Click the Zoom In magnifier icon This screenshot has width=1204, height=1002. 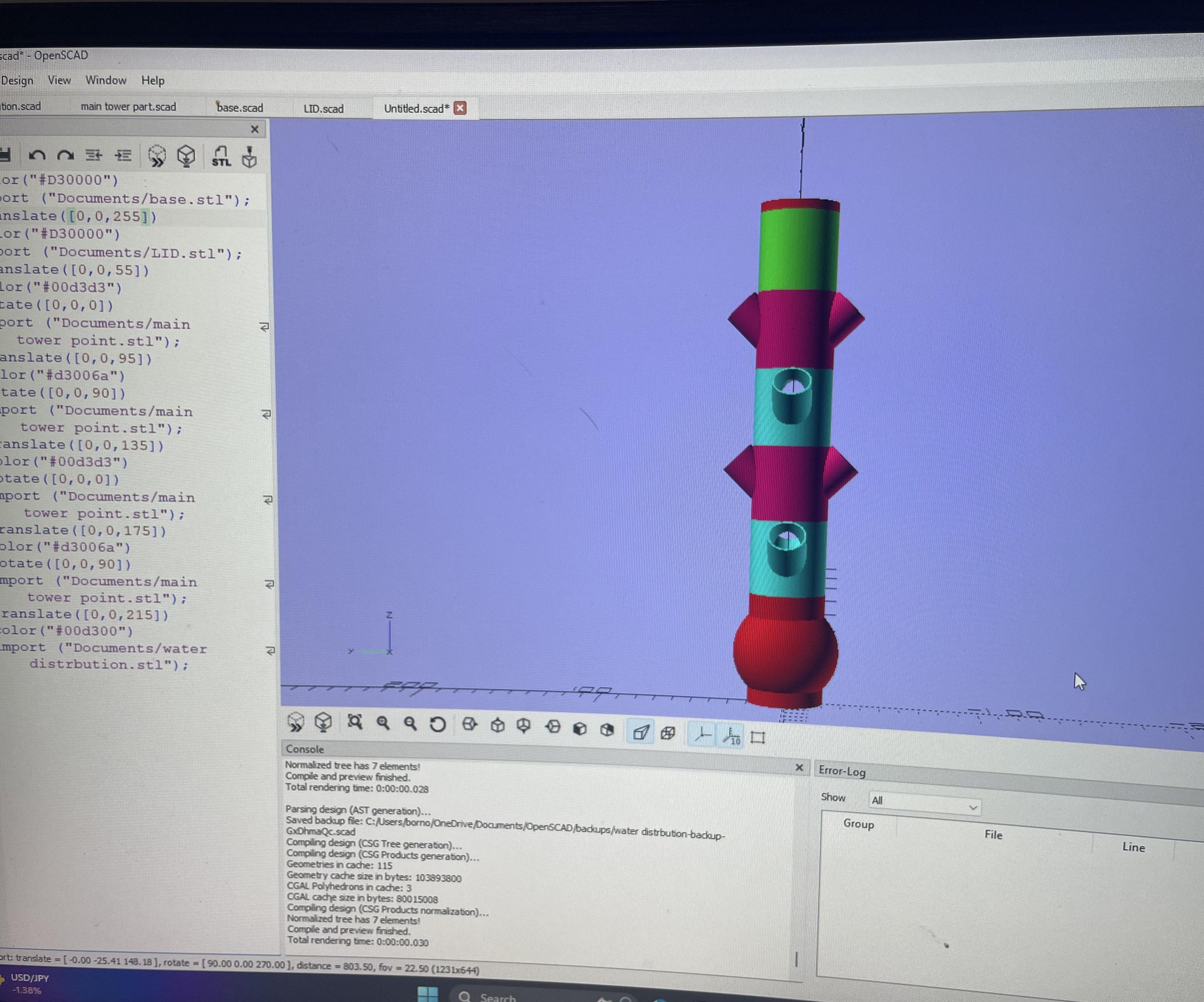(383, 723)
